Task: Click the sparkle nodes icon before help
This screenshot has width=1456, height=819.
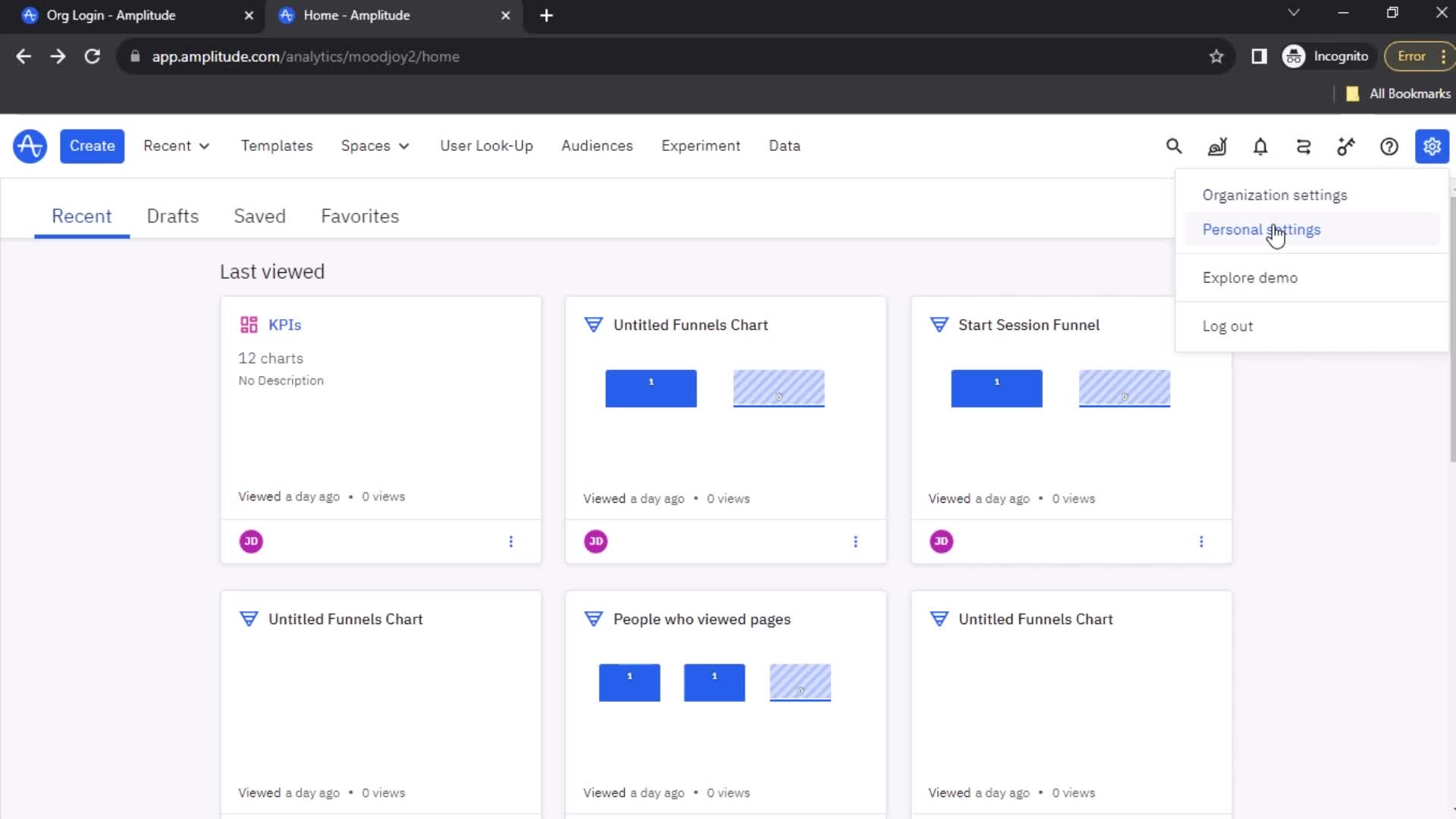Action: tap(1346, 146)
